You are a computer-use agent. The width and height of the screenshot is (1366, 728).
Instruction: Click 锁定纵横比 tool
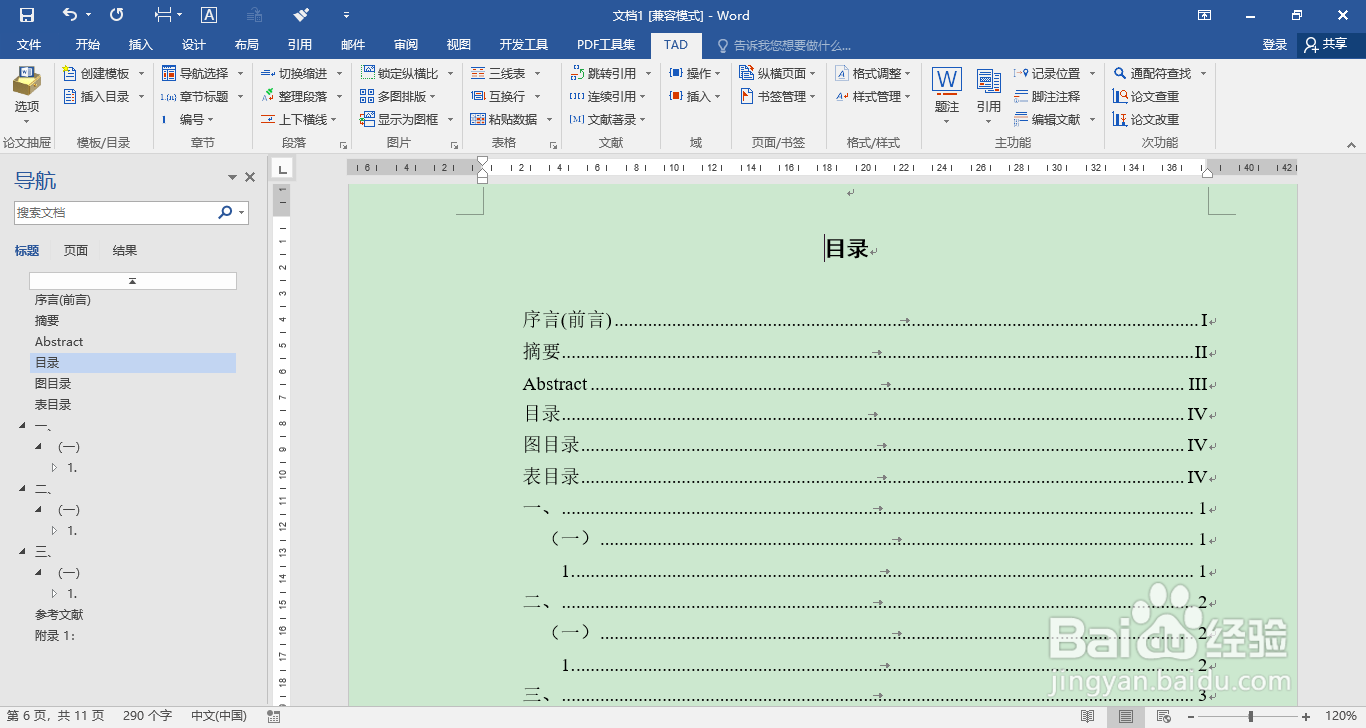[406, 74]
